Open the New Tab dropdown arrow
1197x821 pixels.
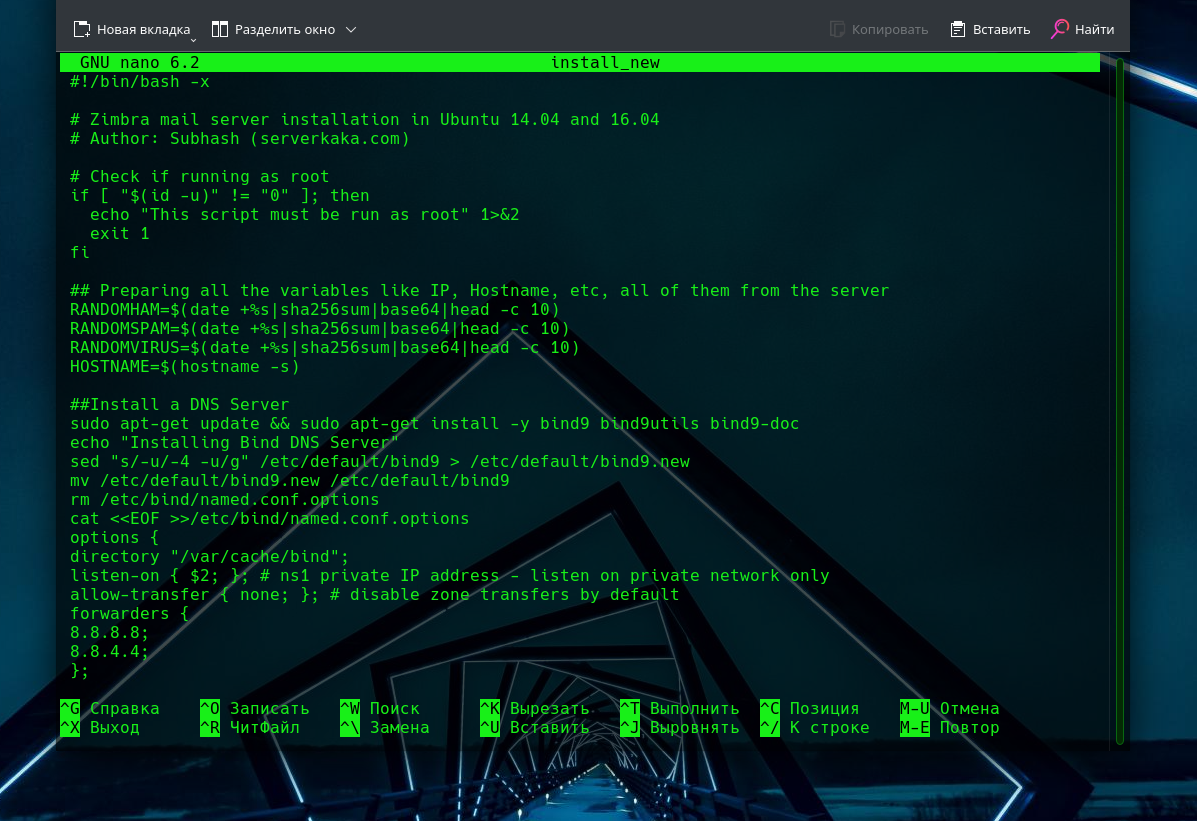(193, 40)
